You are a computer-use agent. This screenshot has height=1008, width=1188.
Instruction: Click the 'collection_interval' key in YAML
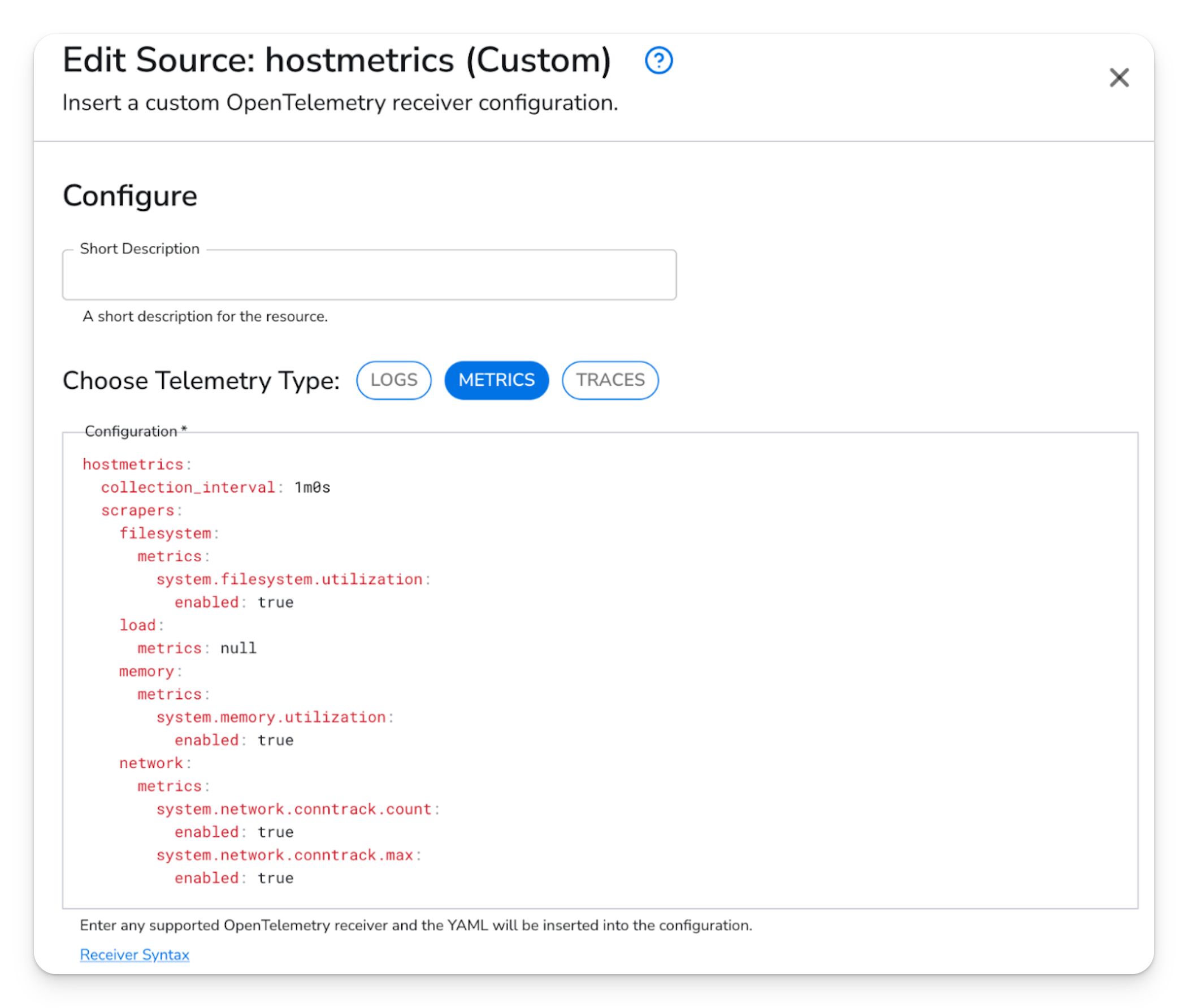coord(188,487)
